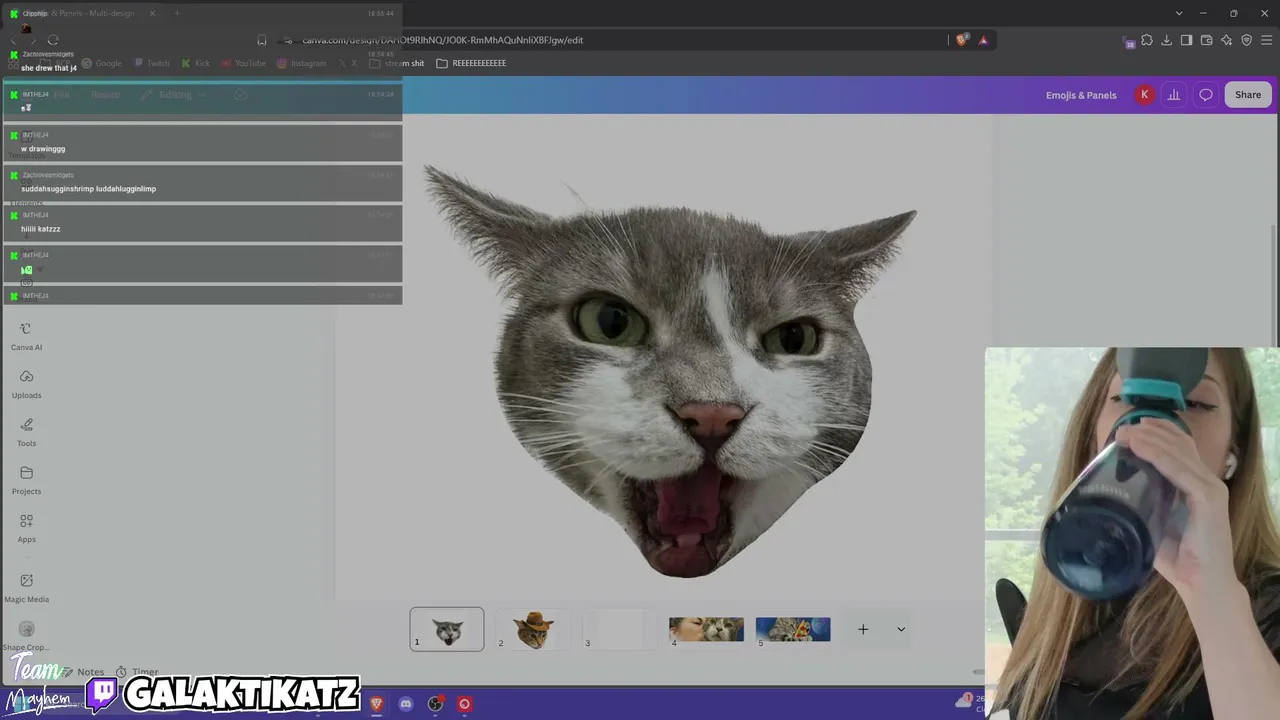Screen dimensions: 1280x720
Task: Select page 1 cat face thumbnail
Action: 447,629
